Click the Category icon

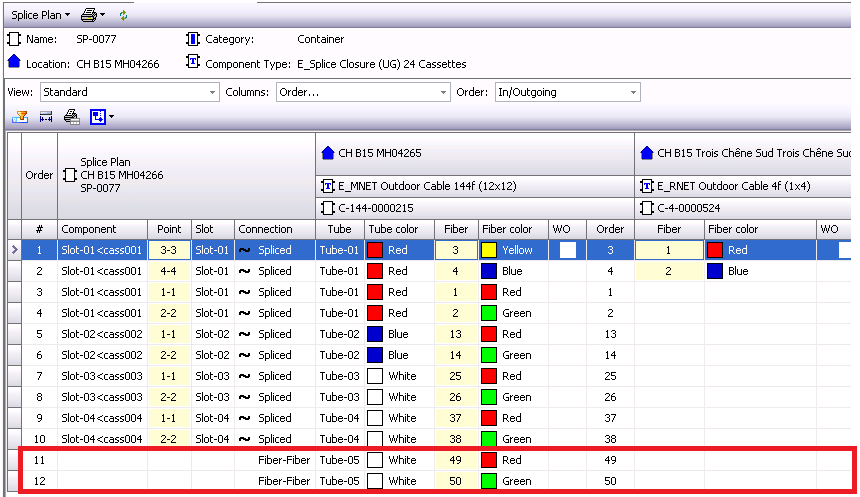(x=193, y=39)
